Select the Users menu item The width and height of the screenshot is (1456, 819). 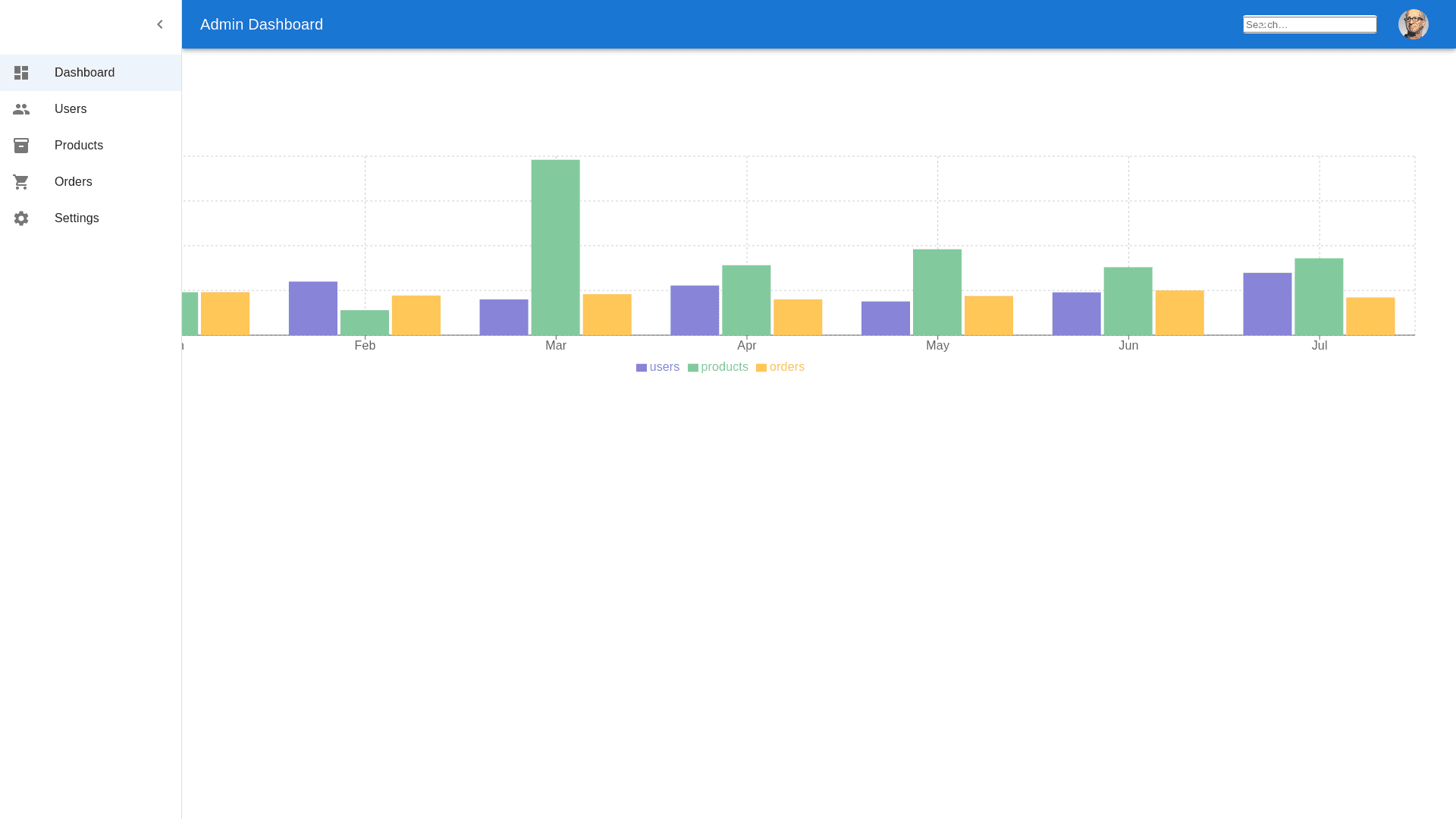click(x=71, y=108)
